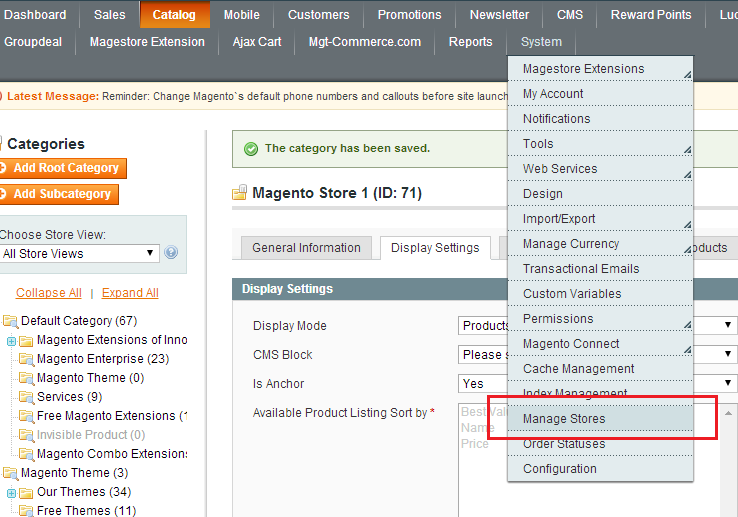
Task: Open the Magestore Extension menu
Action: click(147, 42)
